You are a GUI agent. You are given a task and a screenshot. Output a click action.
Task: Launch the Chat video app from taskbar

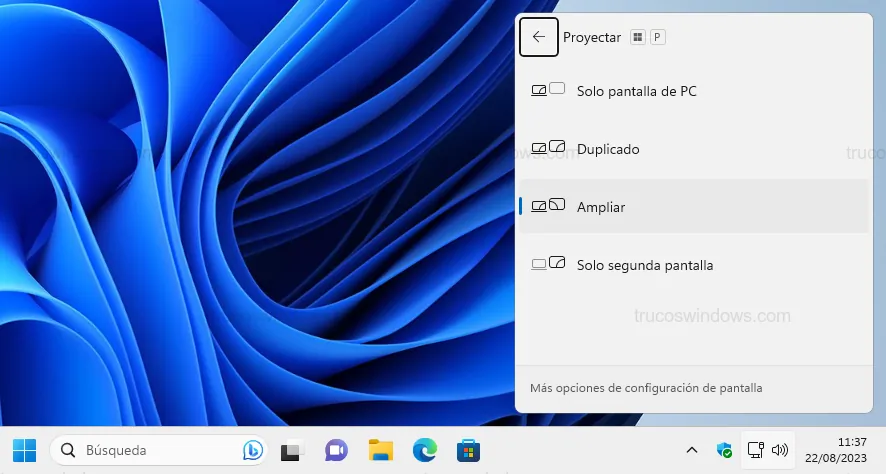(x=335, y=450)
